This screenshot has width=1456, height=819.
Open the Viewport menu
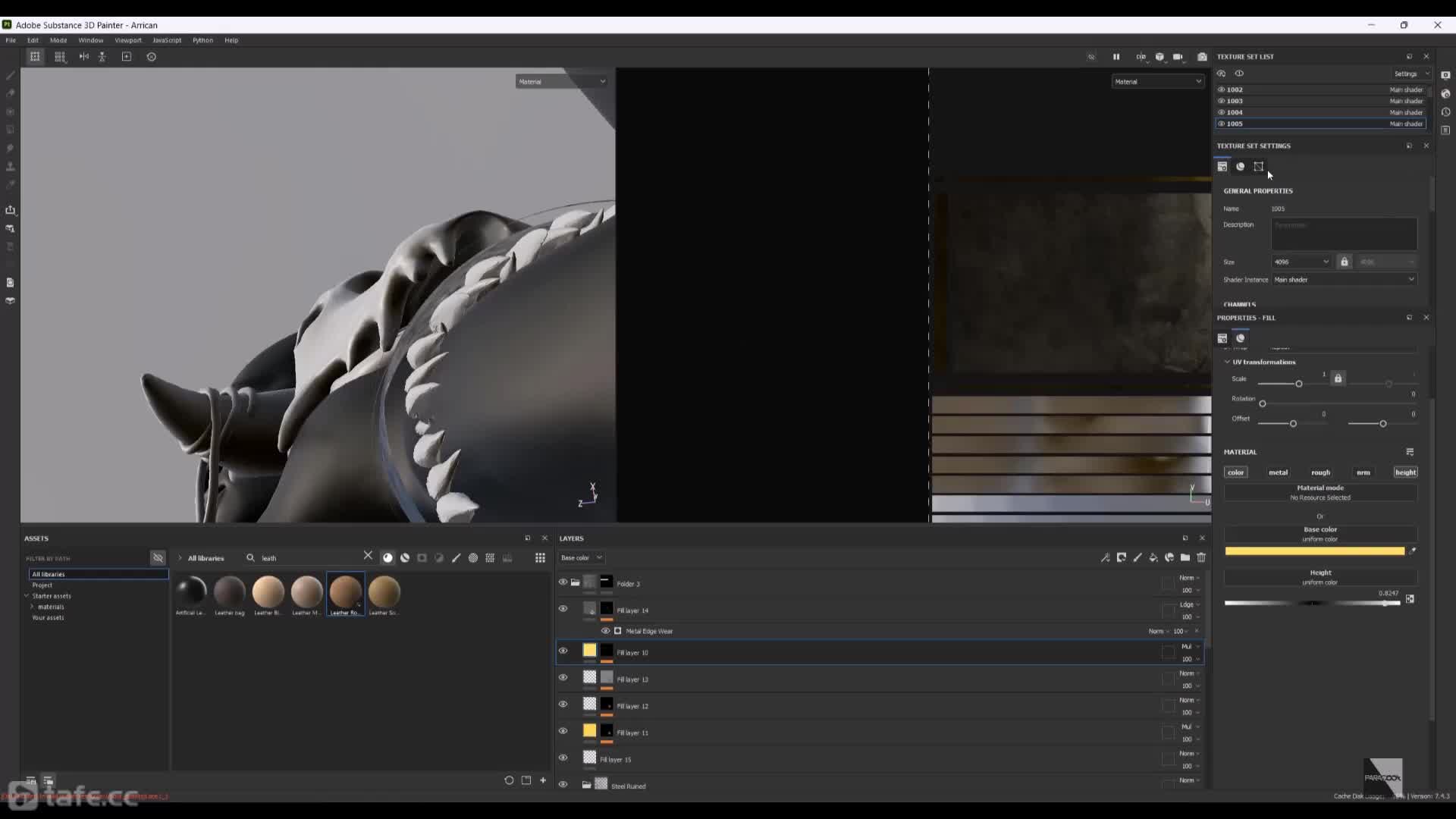128,40
